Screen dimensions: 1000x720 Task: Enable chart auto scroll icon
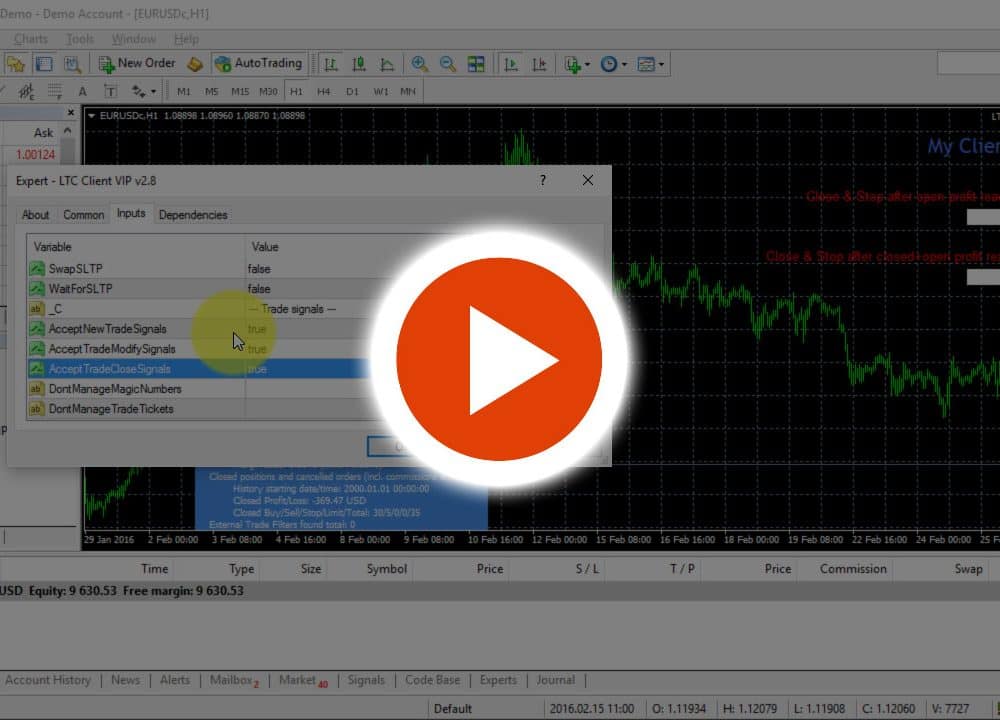point(511,64)
